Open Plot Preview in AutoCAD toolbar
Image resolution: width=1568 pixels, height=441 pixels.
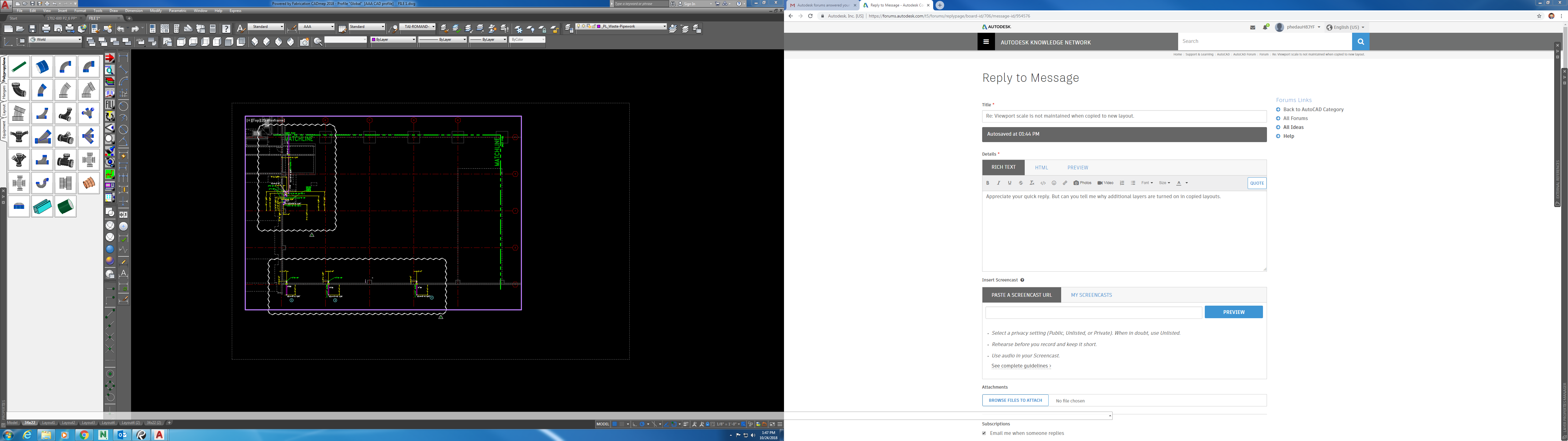click(58, 28)
